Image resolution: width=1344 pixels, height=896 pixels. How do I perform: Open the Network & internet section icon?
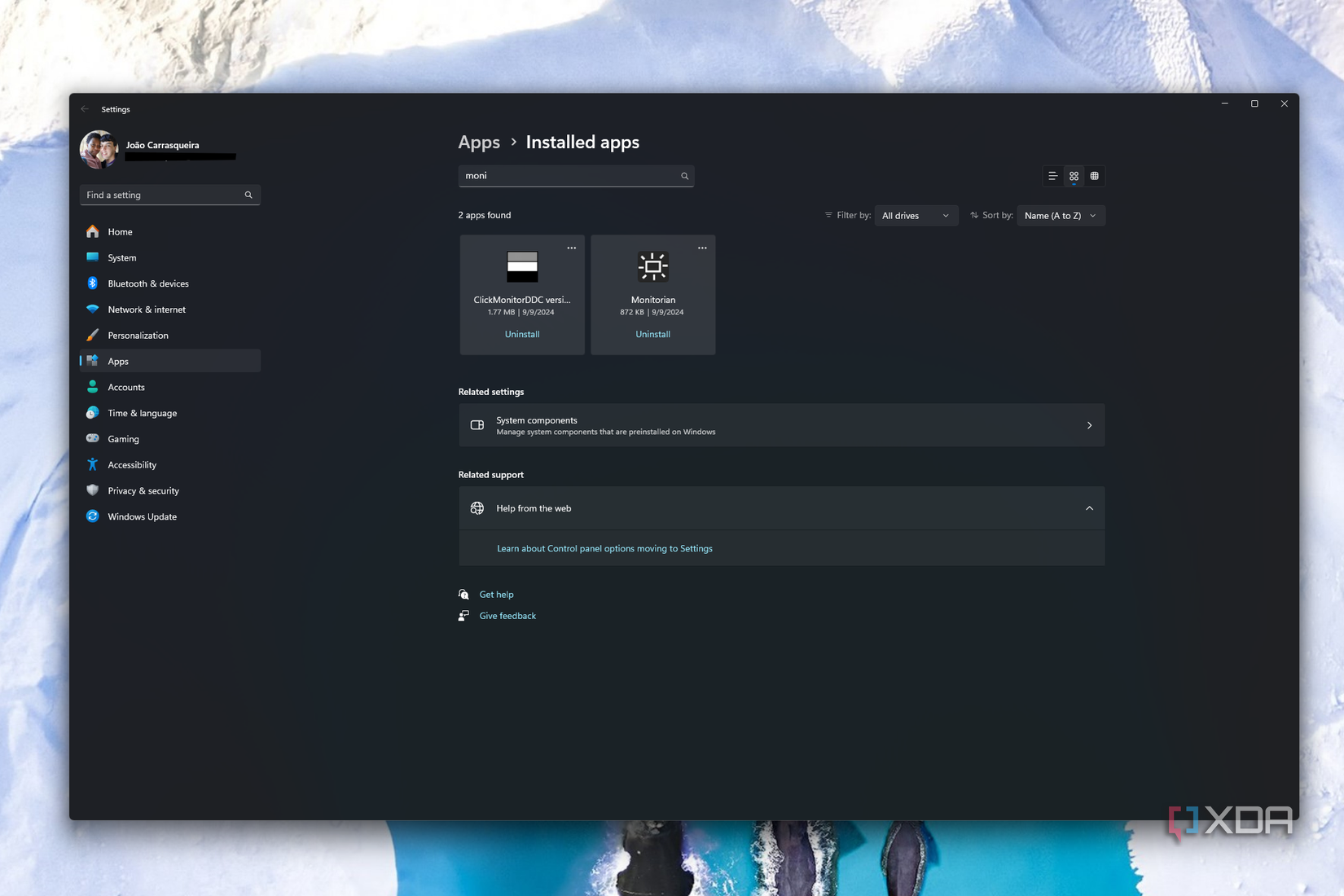(x=92, y=309)
